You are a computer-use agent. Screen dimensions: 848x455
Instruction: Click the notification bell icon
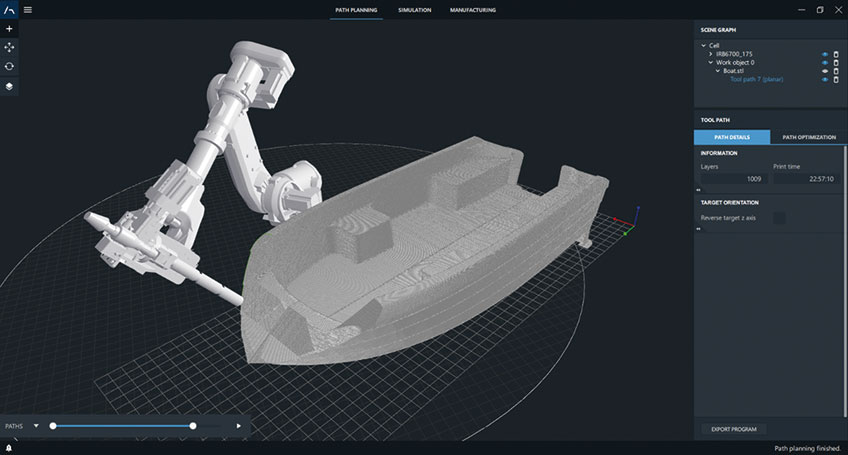9,448
